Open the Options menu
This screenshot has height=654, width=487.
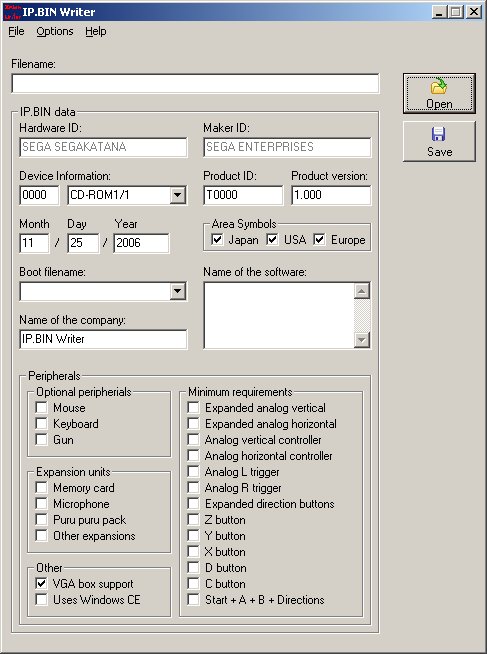tap(55, 31)
